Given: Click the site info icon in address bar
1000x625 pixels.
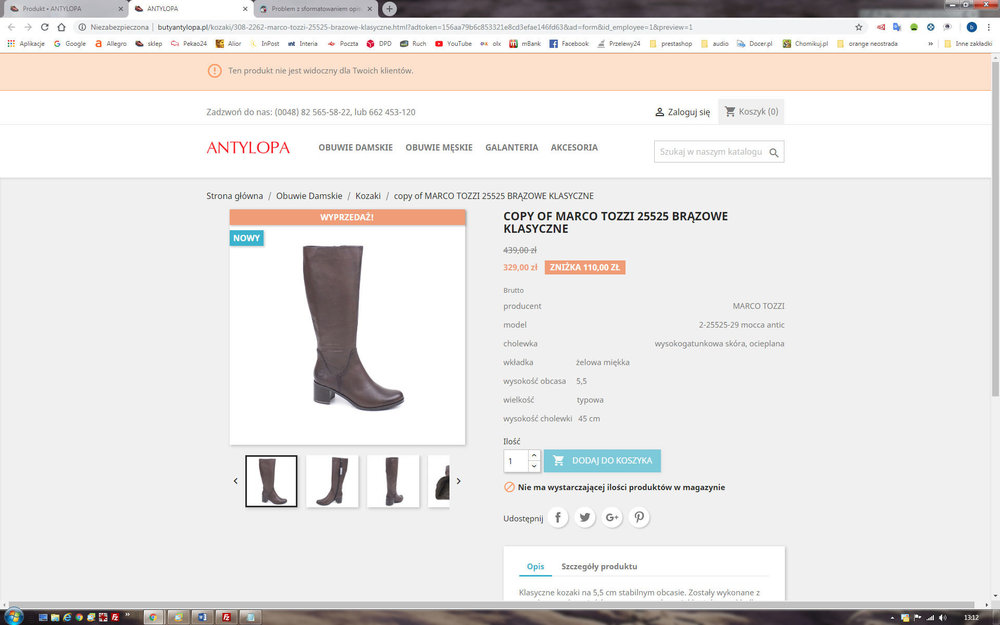Looking at the screenshot, I should 82,27.
